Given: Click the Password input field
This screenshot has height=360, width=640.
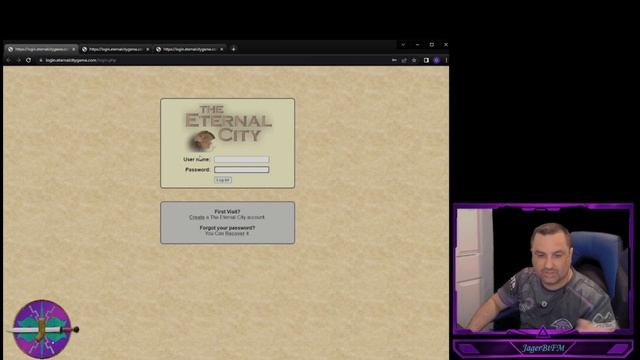Looking at the screenshot, I should [x=242, y=169].
